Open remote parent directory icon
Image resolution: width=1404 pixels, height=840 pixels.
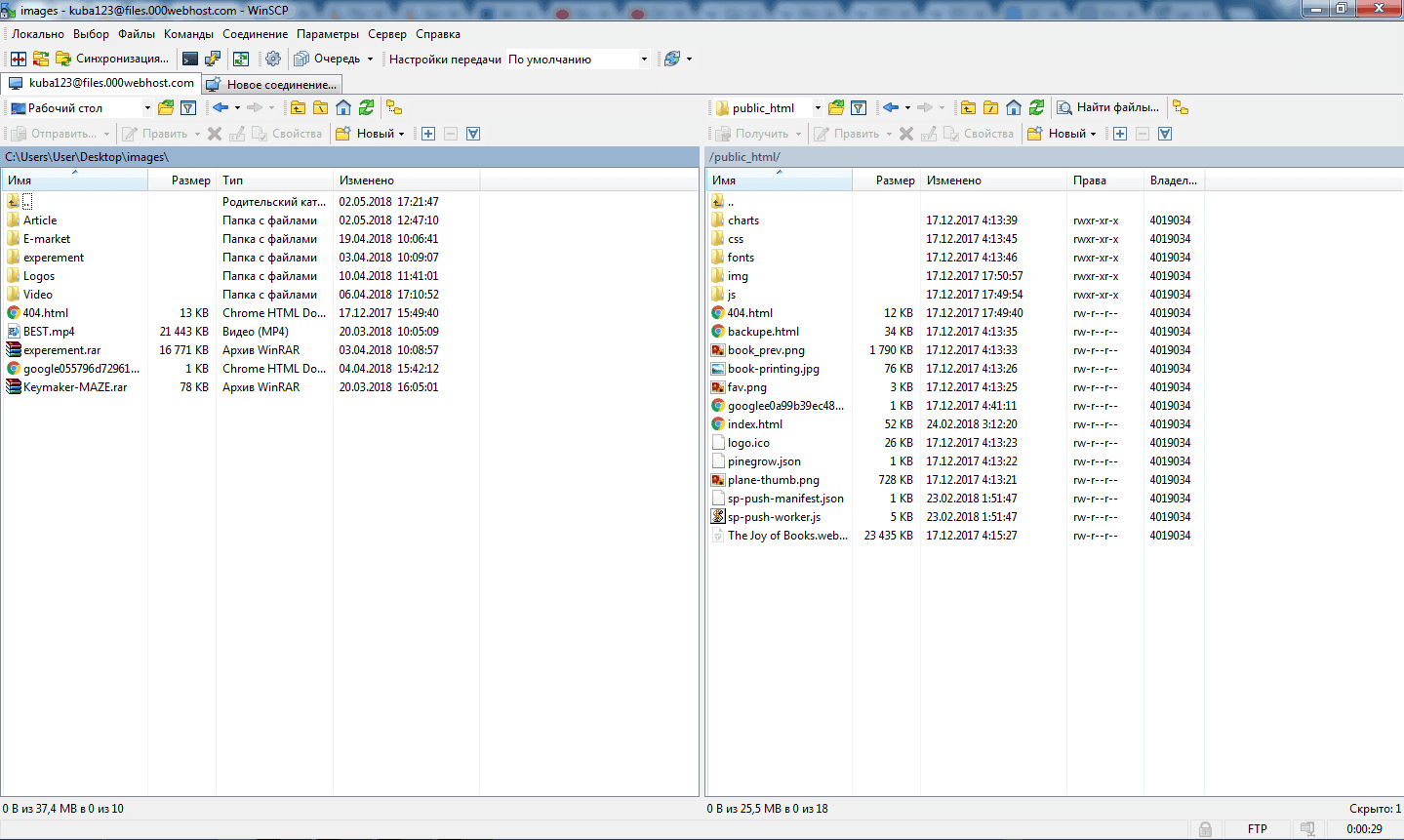(x=968, y=107)
